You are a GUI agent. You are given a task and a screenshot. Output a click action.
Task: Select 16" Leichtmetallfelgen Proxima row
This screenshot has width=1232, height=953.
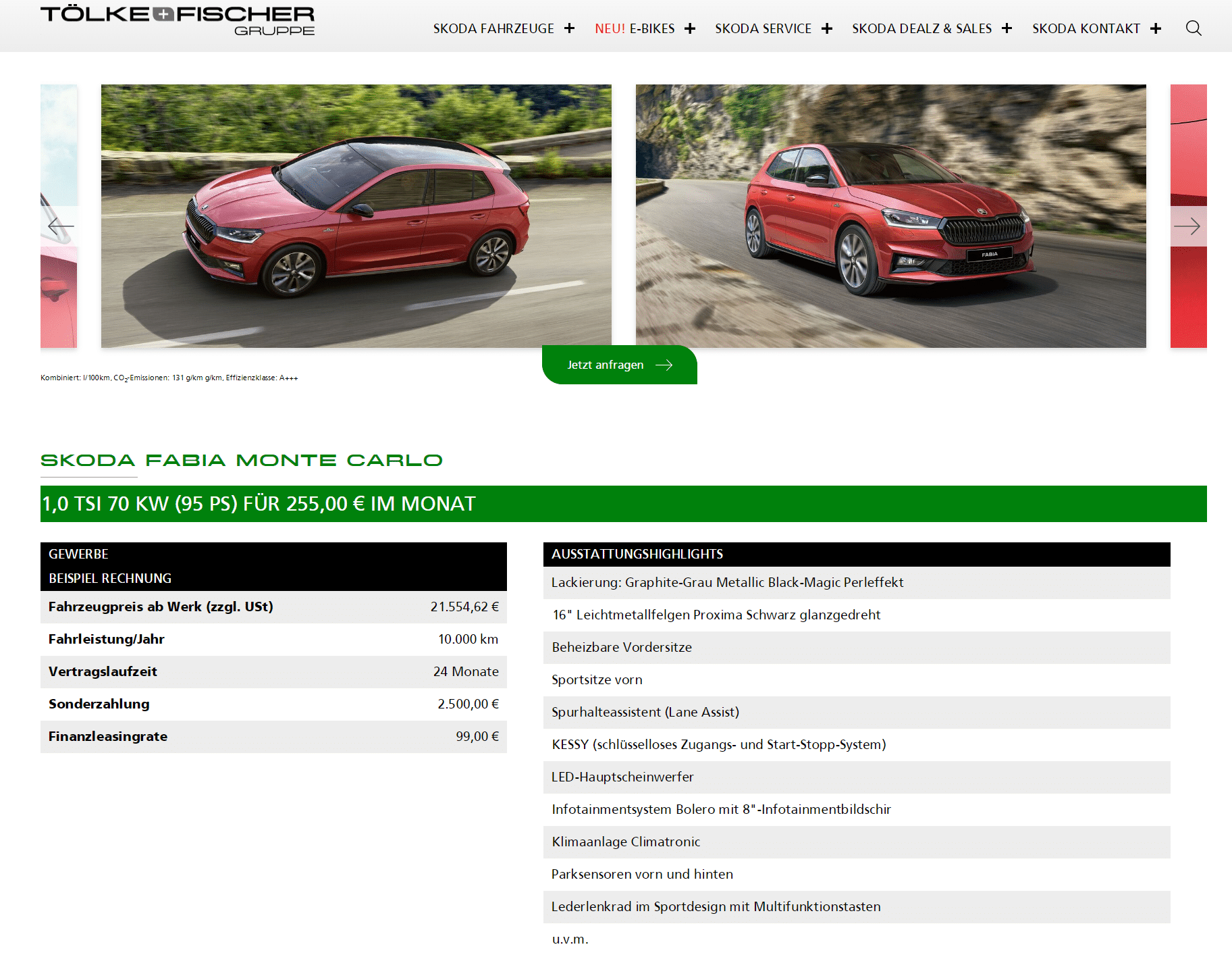(x=857, y=615)
